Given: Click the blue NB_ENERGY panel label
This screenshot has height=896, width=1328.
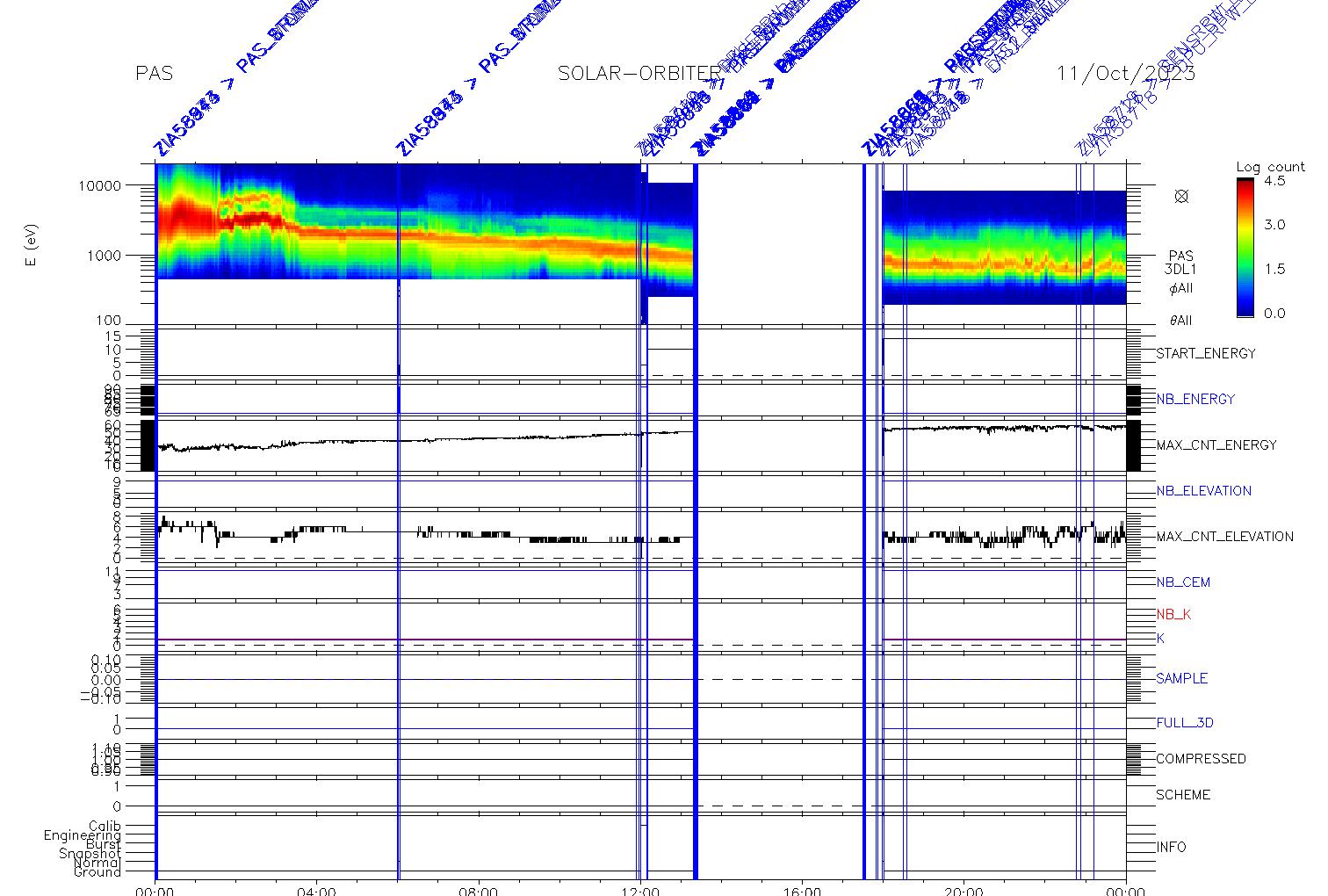Looking at the screenshot, I should click(x=1195, y=399).
